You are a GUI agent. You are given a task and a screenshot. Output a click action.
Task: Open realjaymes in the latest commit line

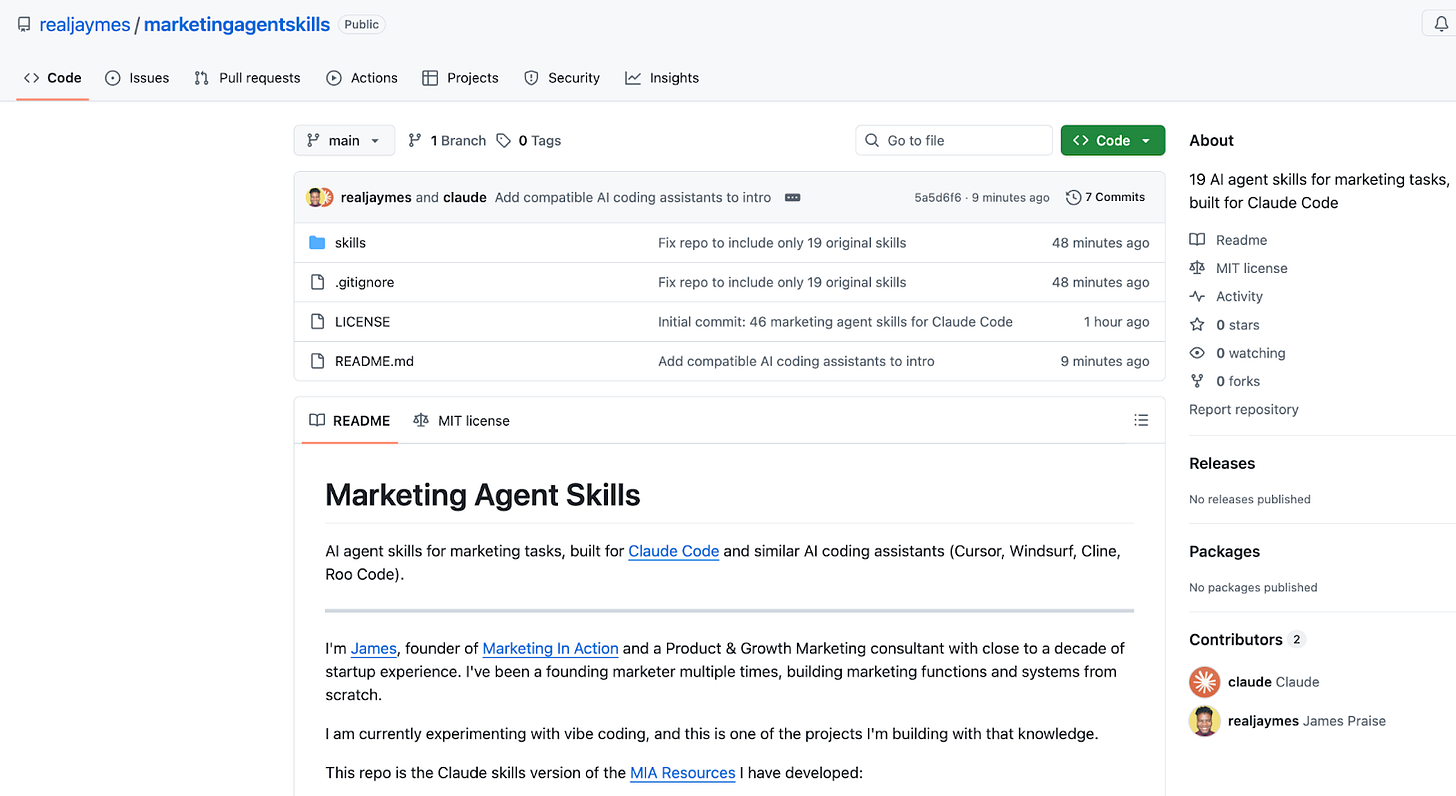(376, 197)
